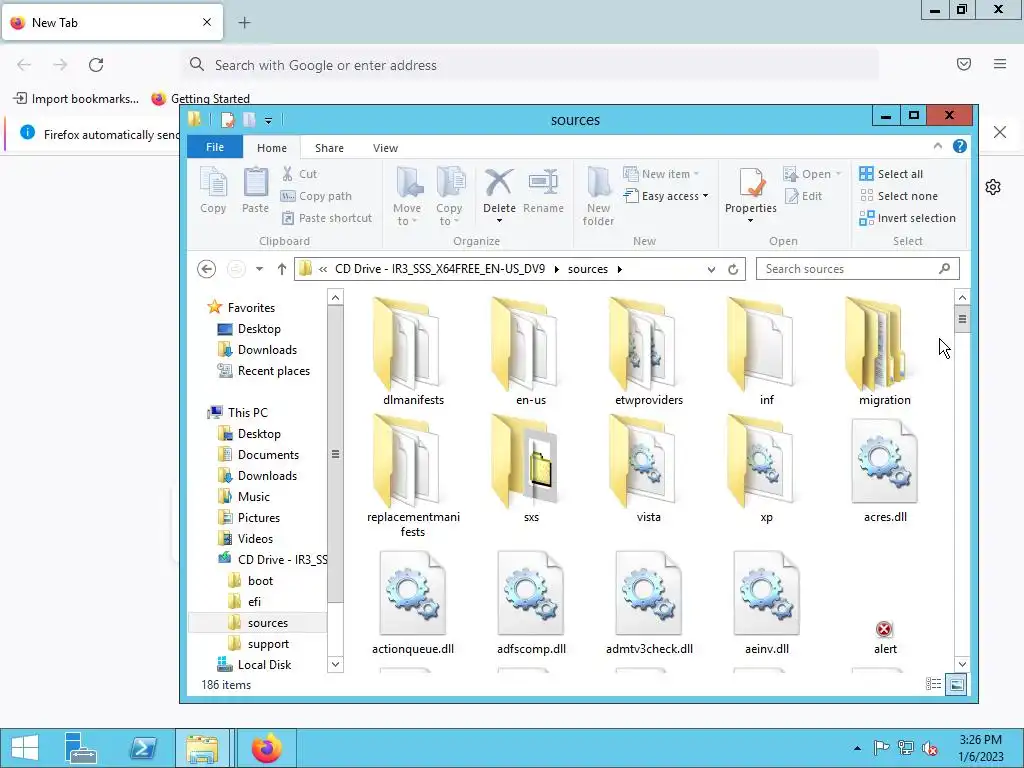Expand breadcrumb arrow after sources
The image size is (1024, 768).
pyautogui.click(x=619, y=269)
